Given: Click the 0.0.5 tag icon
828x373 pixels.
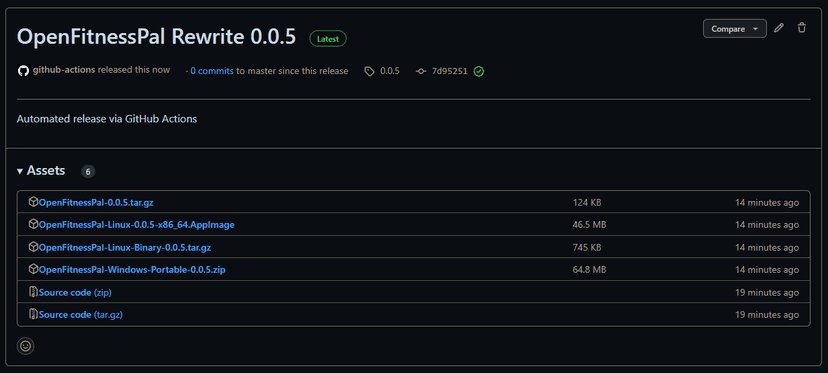Looking at the screenshot, I should (370, 71).
